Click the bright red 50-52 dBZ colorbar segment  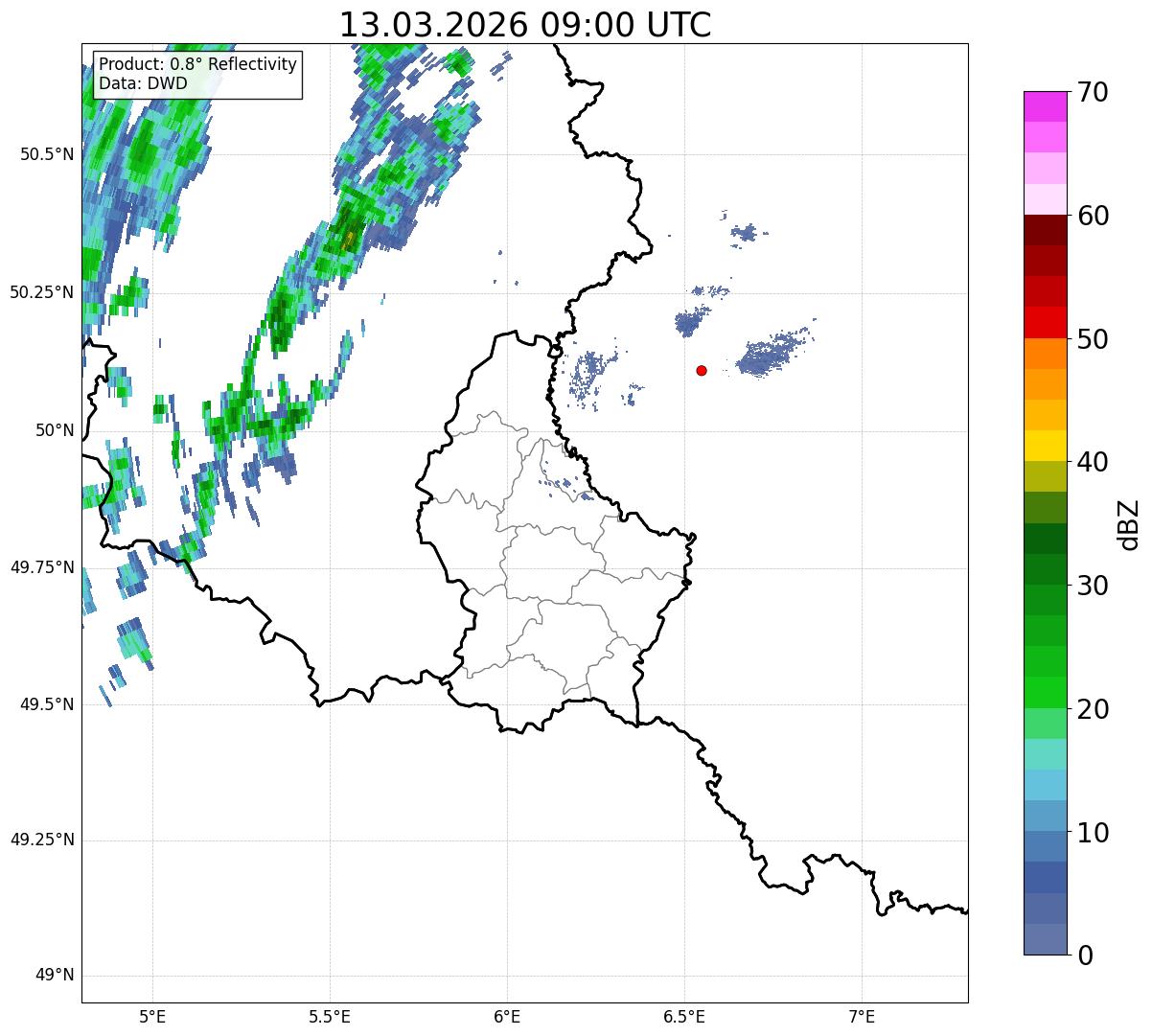pyautogui.click(x=1045, y=322)
